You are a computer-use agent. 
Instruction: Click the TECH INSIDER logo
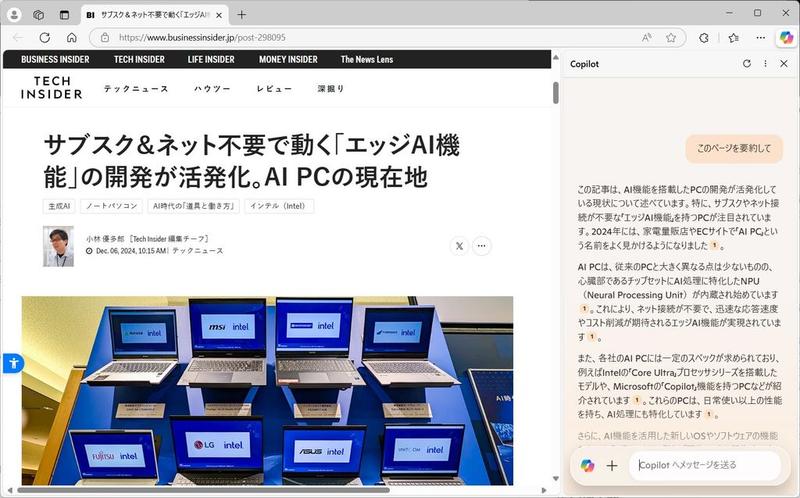52,88
